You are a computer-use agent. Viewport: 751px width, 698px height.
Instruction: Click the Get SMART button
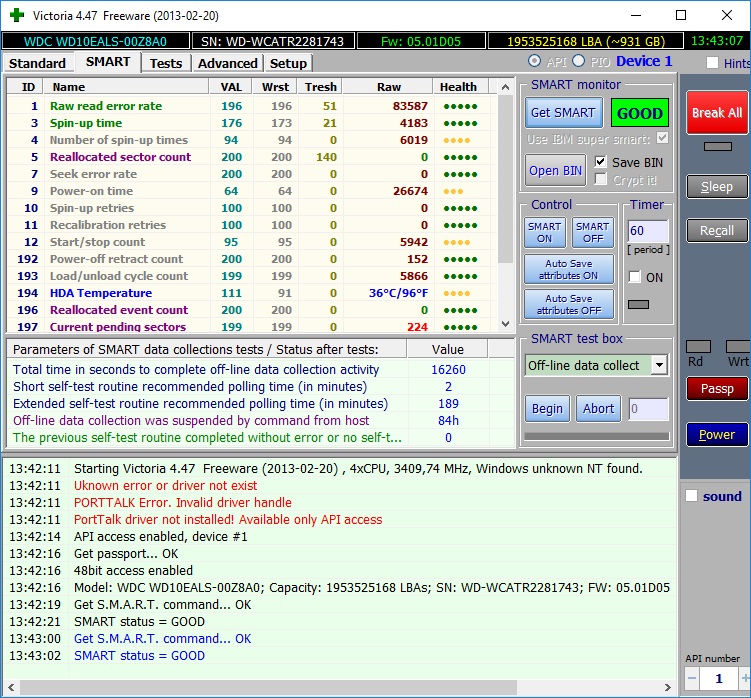(563, 113)
